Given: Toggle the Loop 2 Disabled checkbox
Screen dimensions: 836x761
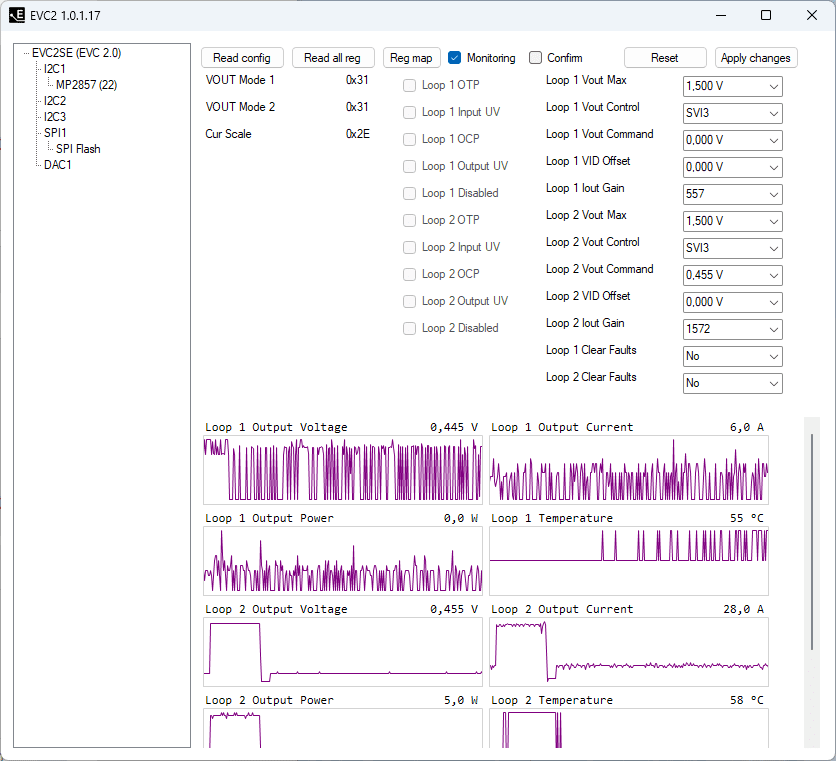Looking at the screenshot, I should click(409, 329).
